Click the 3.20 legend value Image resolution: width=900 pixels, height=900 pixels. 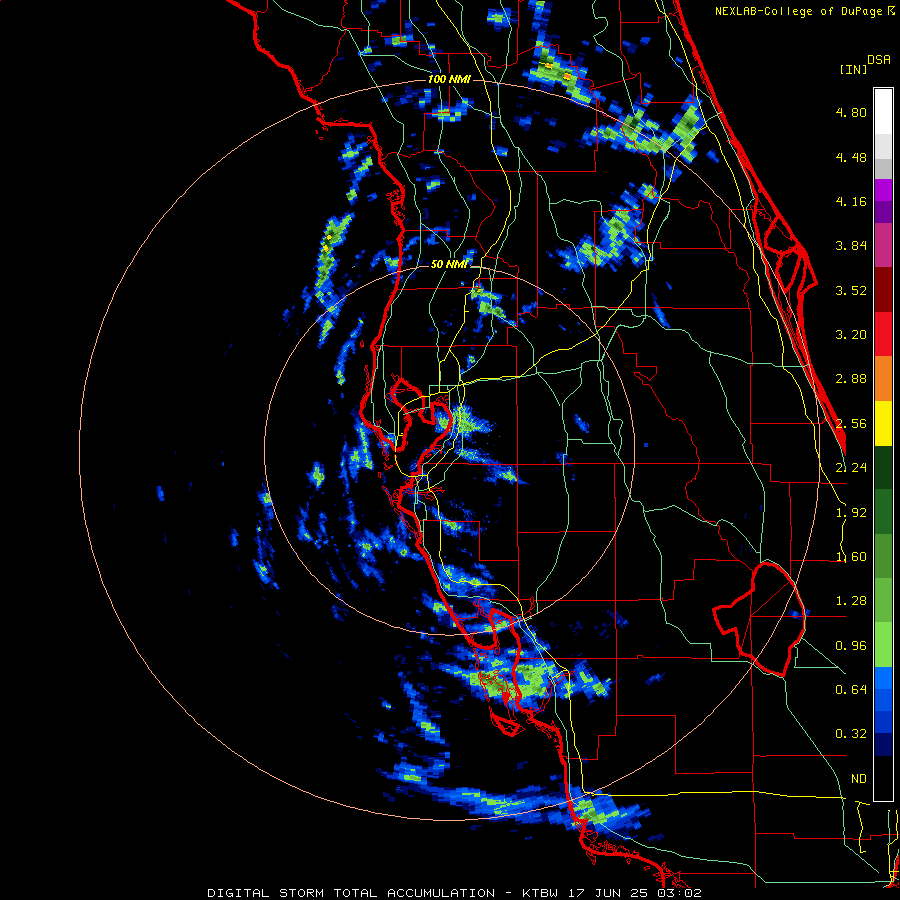(851, 335)
